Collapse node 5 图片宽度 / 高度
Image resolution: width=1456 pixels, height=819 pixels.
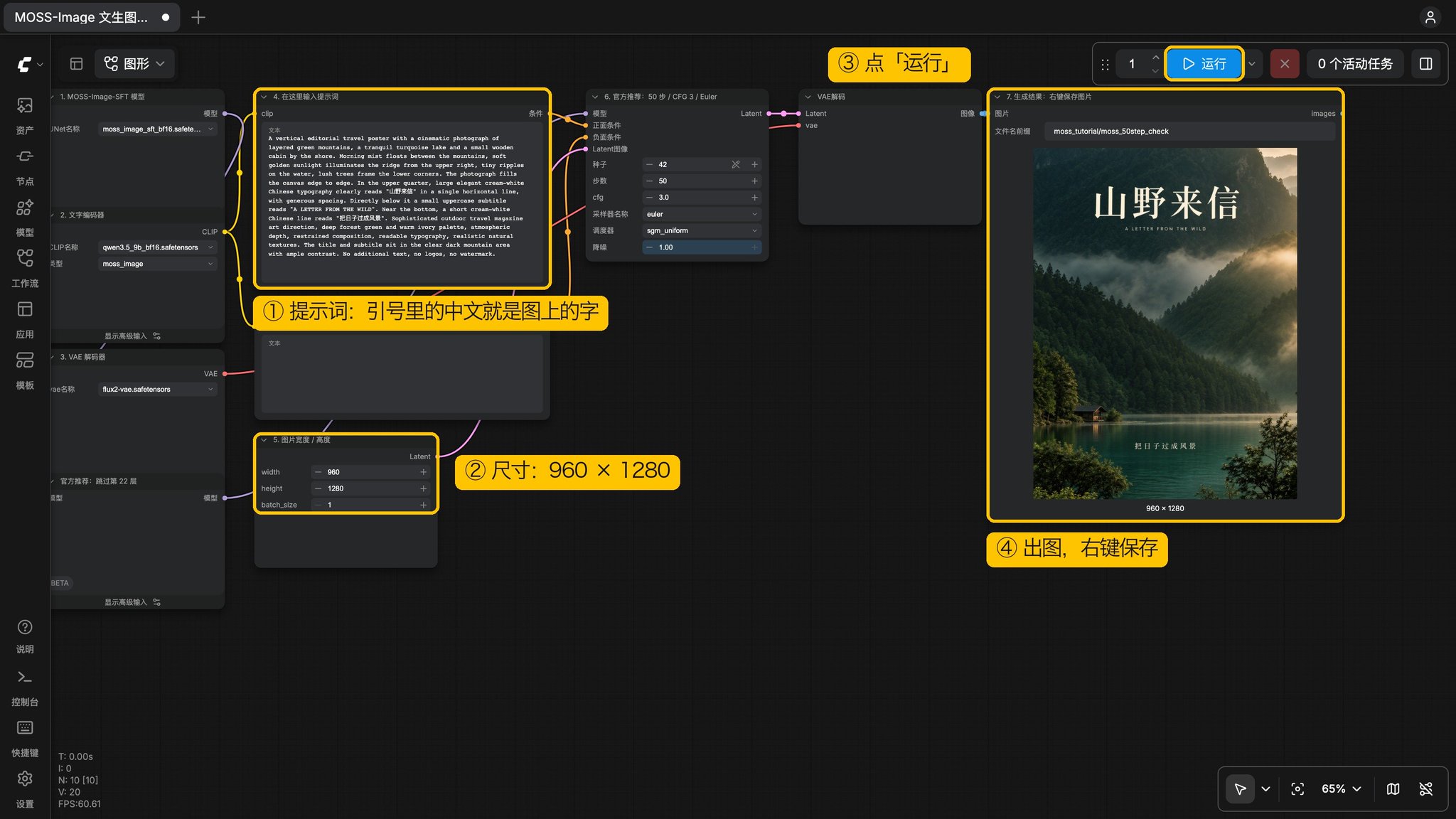point(264,440)
